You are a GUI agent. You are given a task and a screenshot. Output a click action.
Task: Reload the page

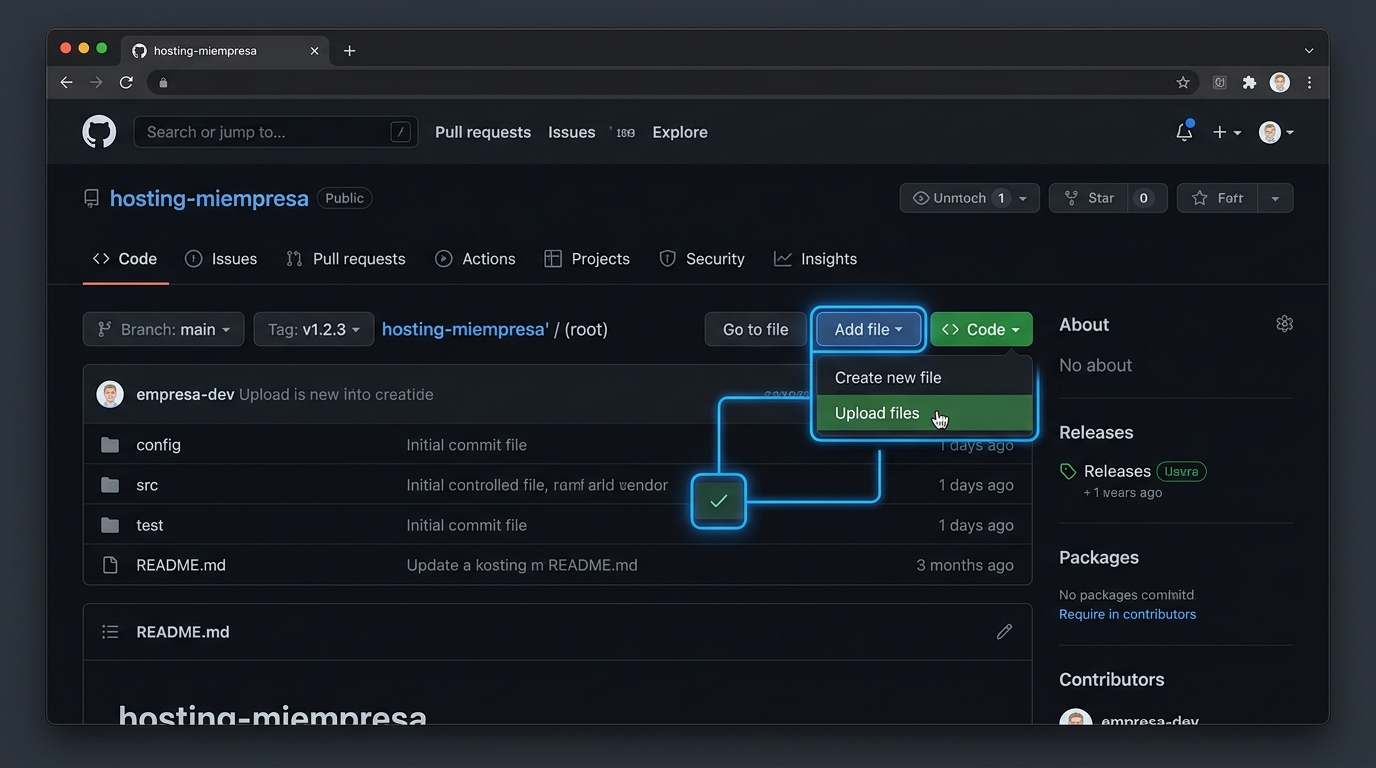pos(126,82)
